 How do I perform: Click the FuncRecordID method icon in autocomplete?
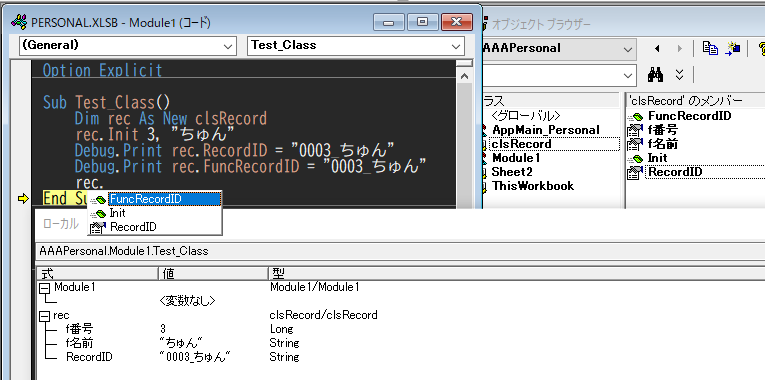point(99,200)
